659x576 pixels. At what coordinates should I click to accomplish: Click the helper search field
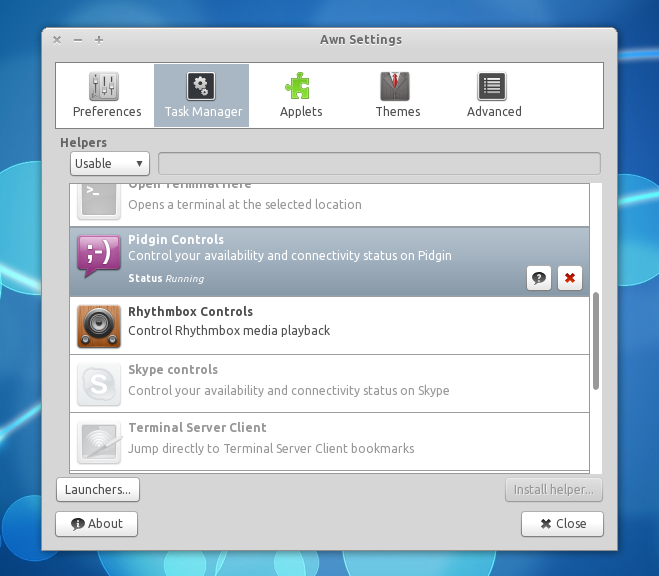pos(379,163)
